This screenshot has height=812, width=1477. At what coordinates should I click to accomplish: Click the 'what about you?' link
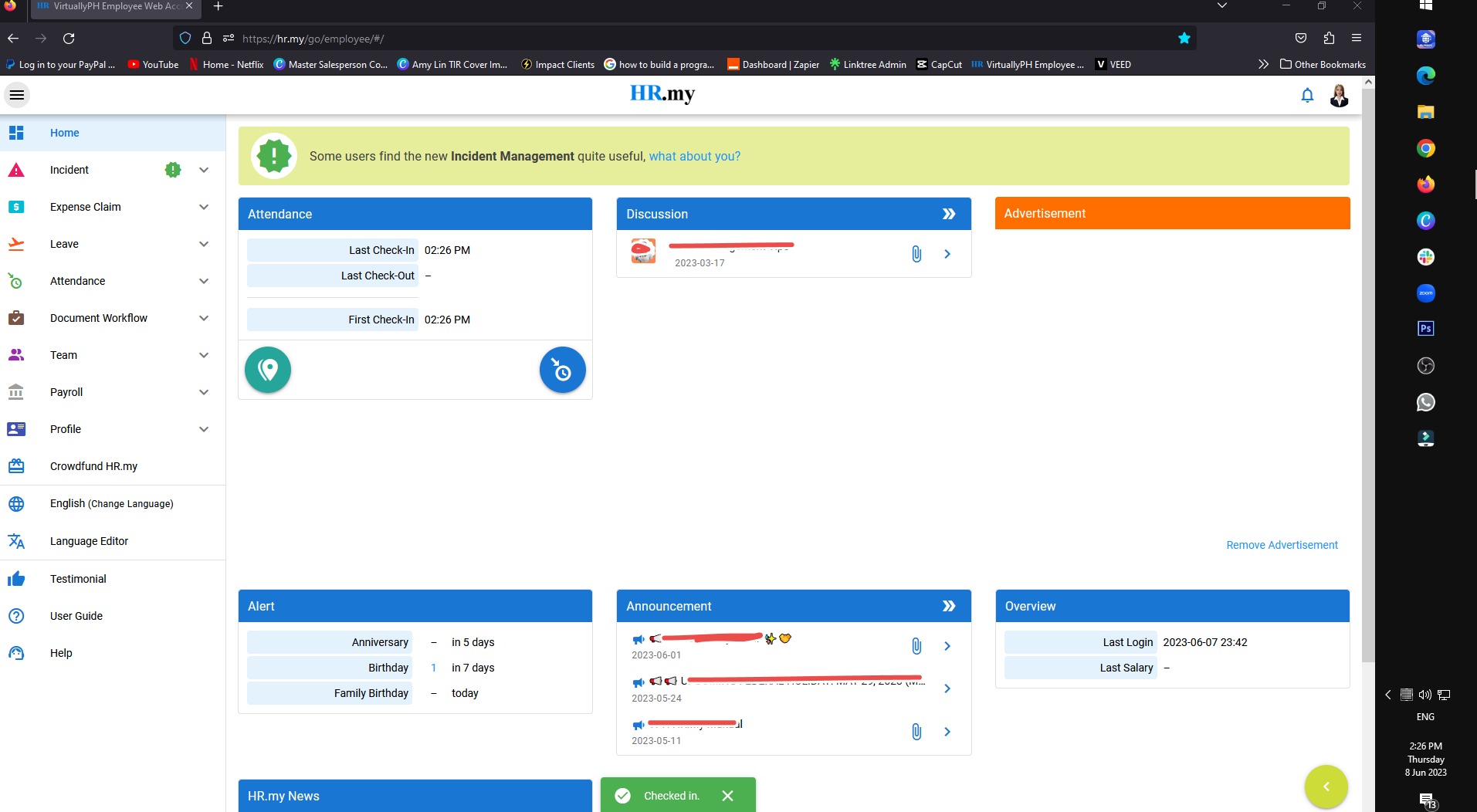694,156
